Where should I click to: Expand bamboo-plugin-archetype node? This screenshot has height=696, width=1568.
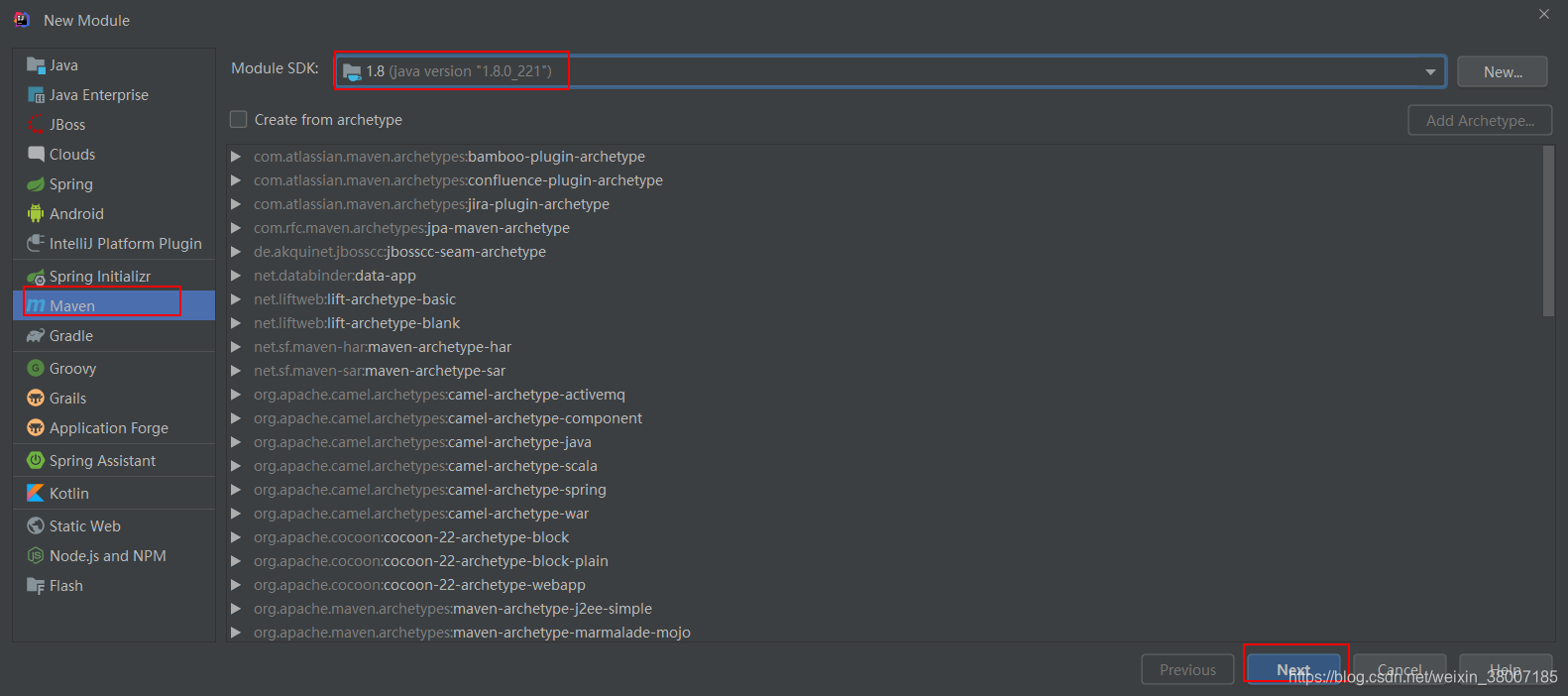[236, 157]
